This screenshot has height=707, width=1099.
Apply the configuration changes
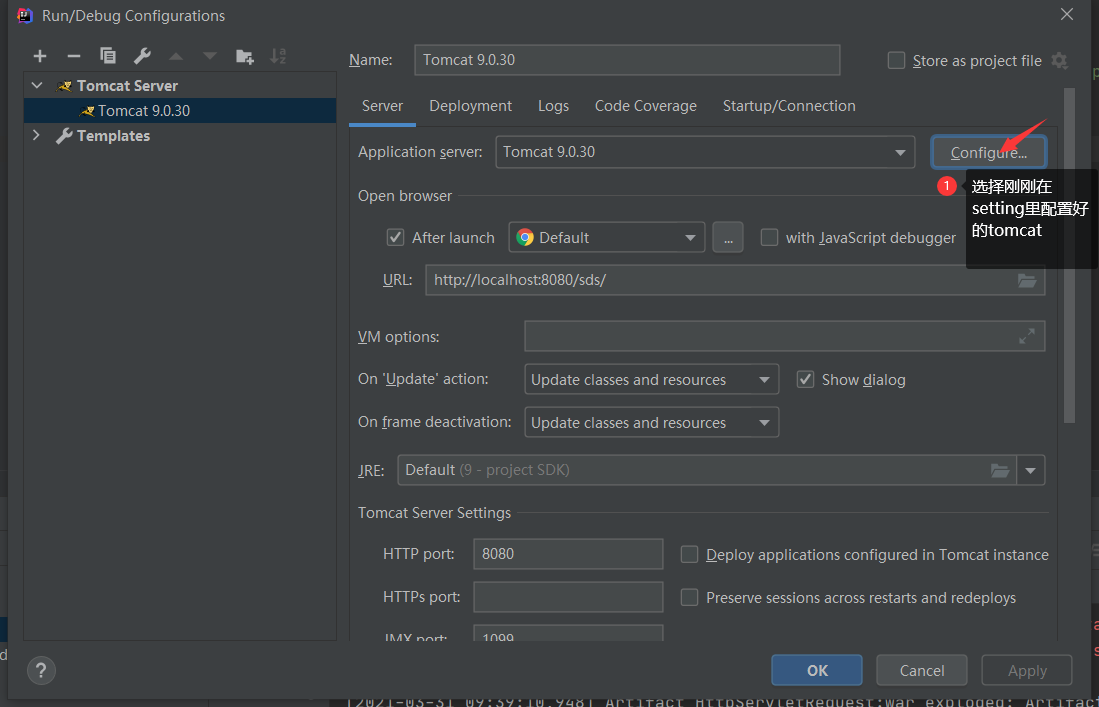point(1026,670)
